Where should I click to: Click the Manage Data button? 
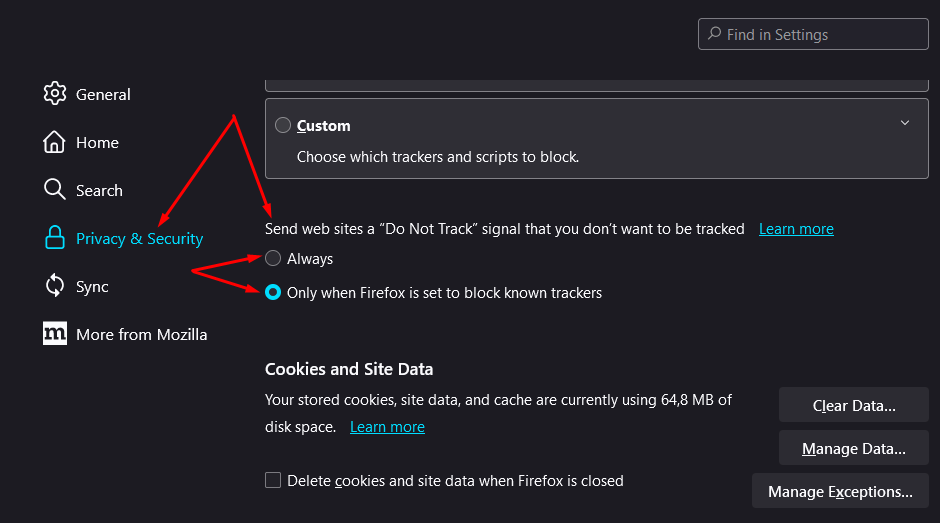click(x=854, y=448)
